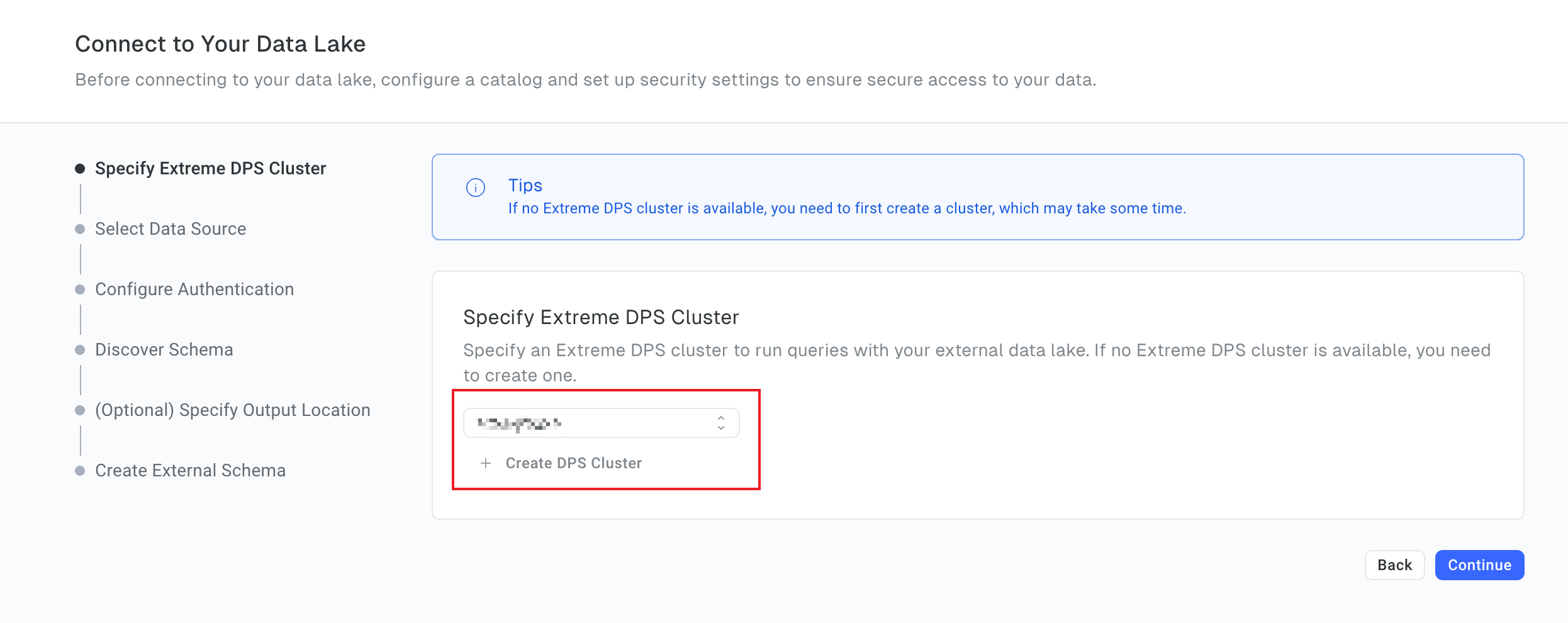
Task: Click the bullet dot beside Configure Authentication
Action: [x=80, y=289]
